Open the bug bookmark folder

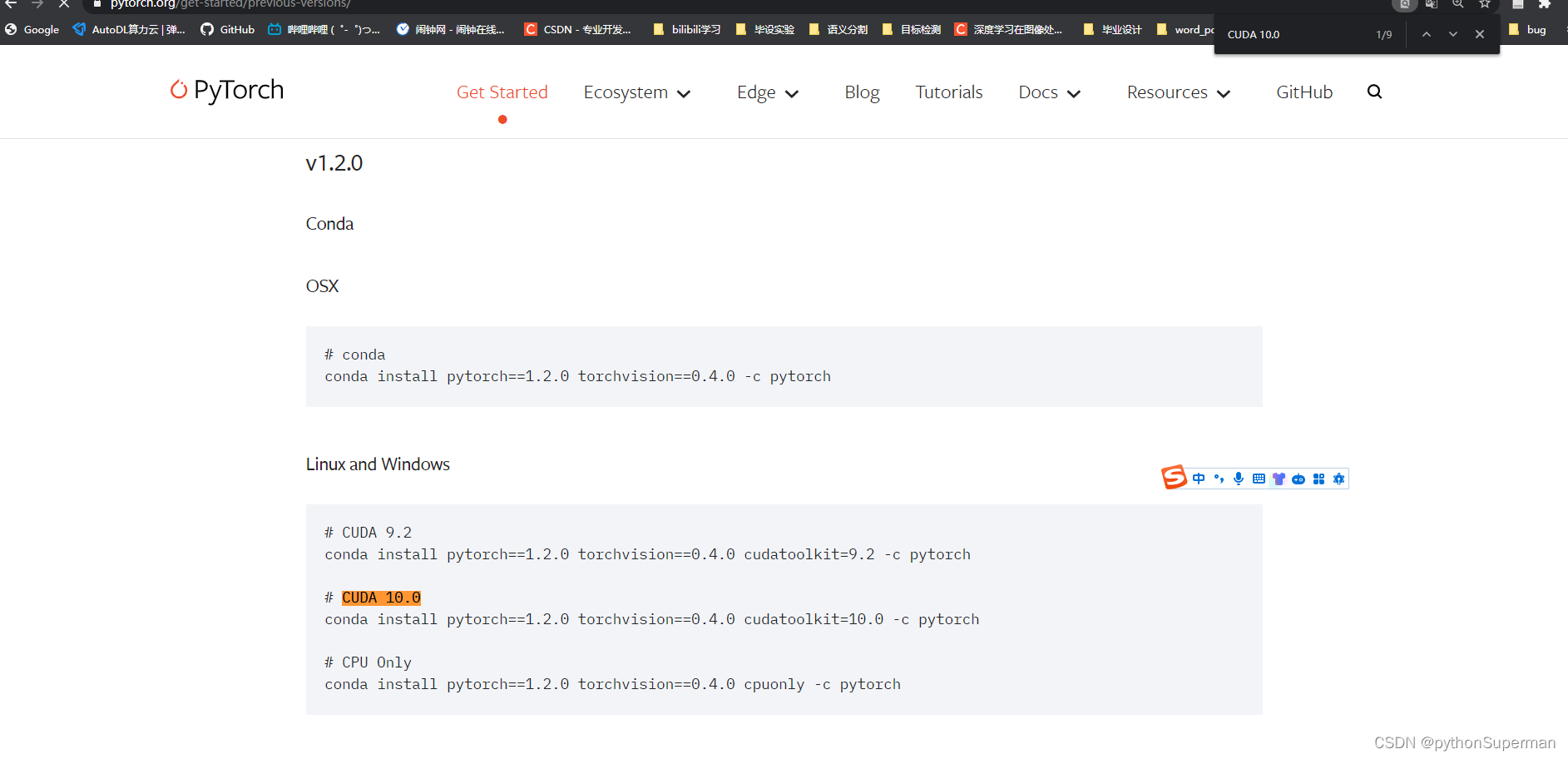pos(1527,29)
